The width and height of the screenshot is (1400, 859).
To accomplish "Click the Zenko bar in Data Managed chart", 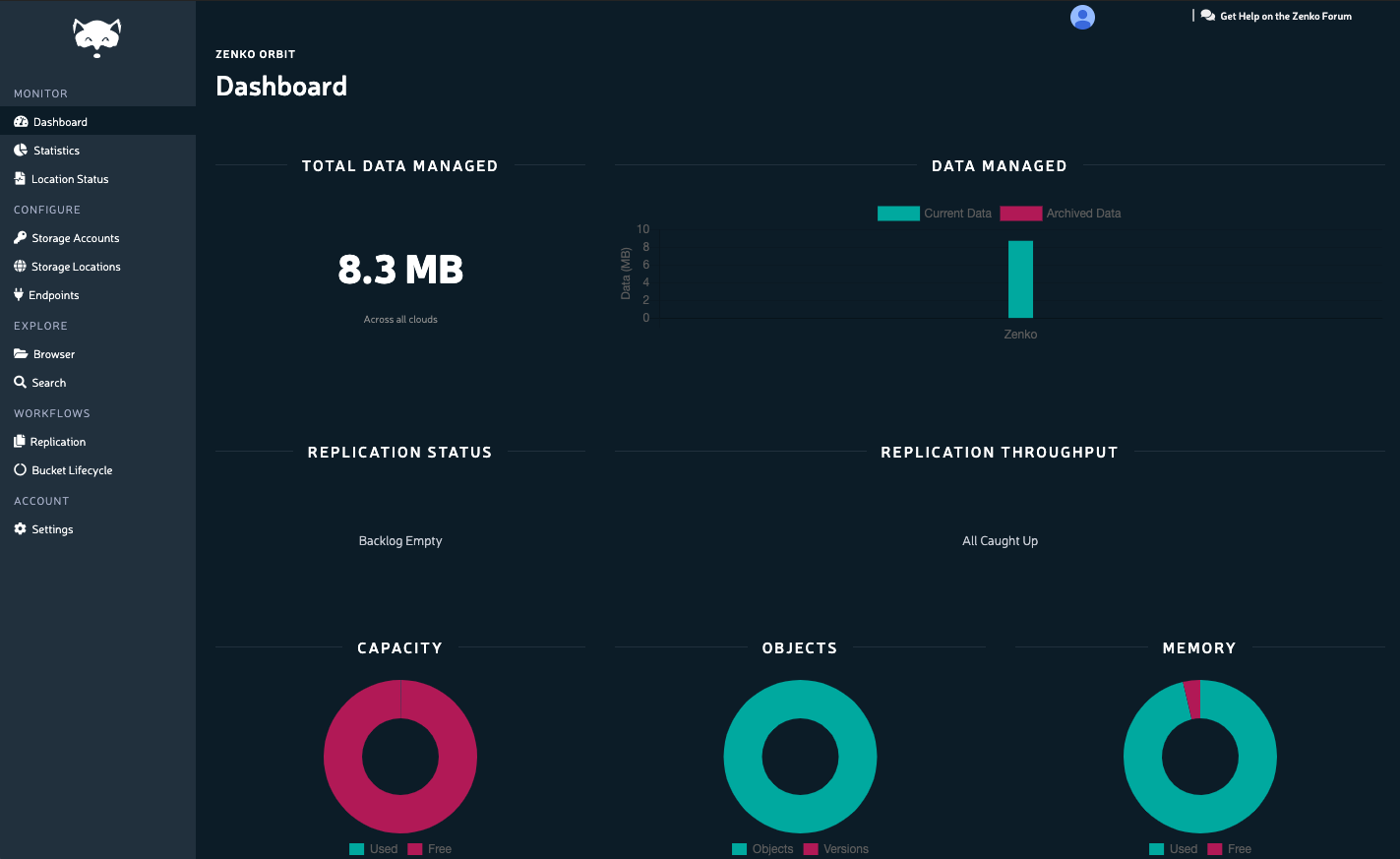I will click(1020, 279).
